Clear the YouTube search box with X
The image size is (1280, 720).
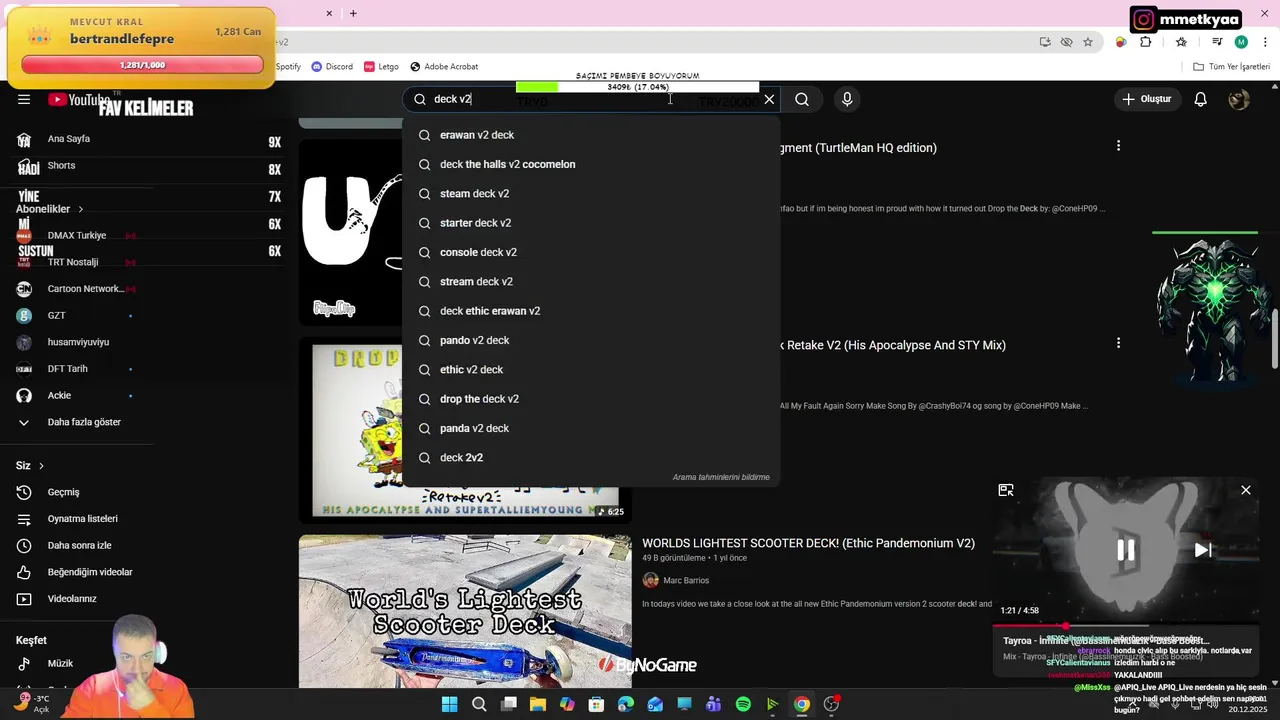pyautogui.click(x=769, y=99)
